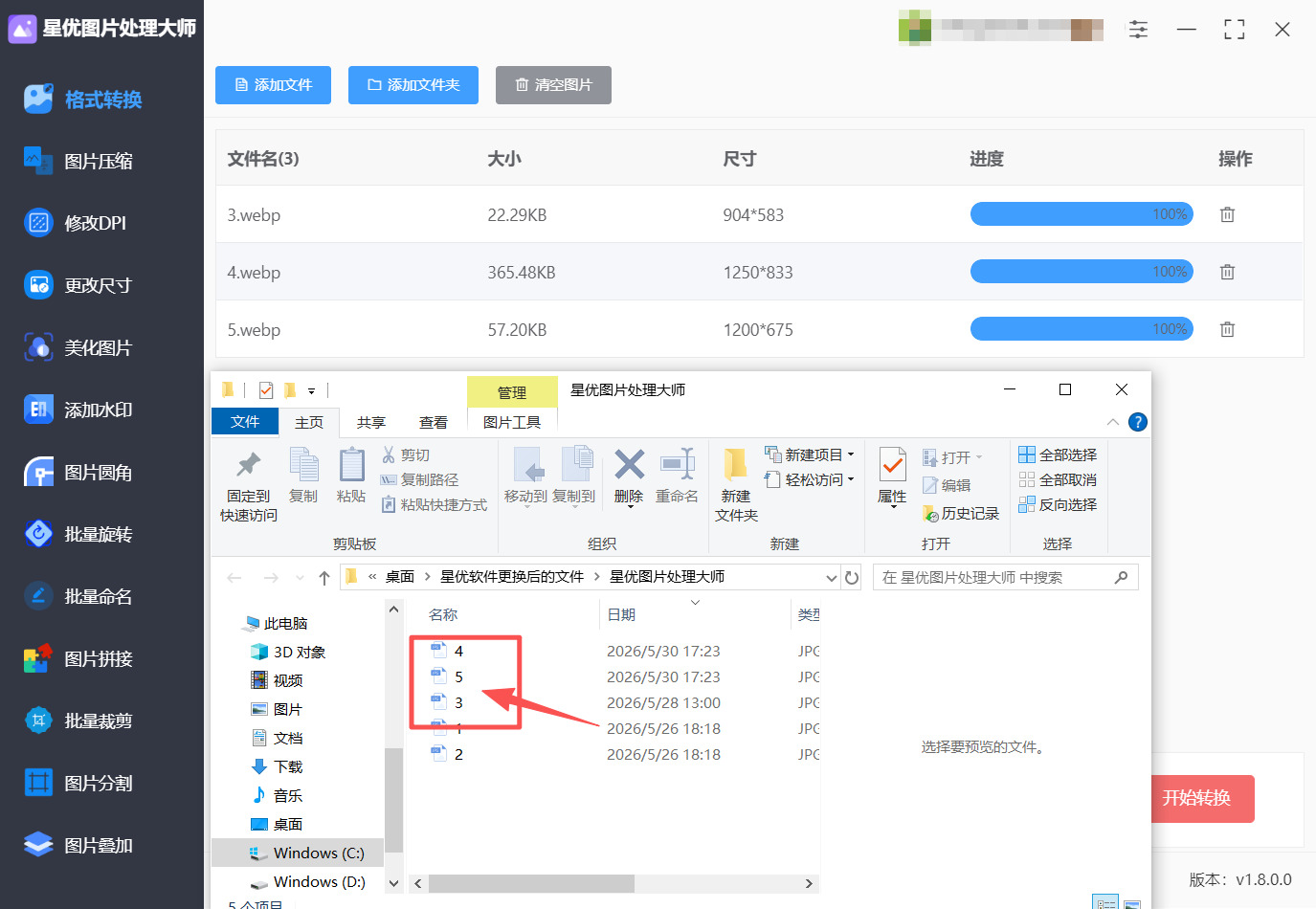Screen dimensions: 1316x909
Task: Expand the 属性 properties dropdown arrow
Action: click(892, 507)
